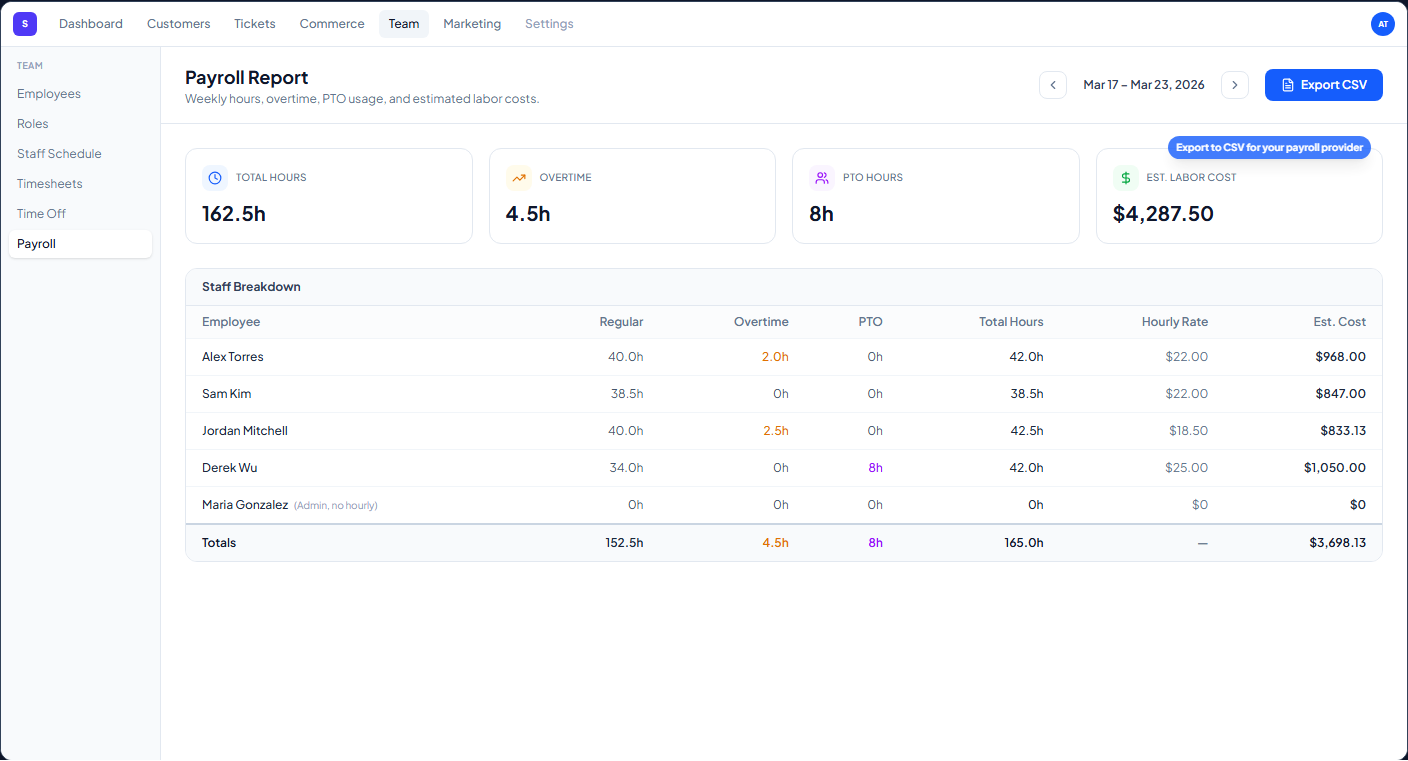The height and width of the screenshot is (761, 1408).
Task: Click the Totals est. cost $3,698.13
Action: pos(1338,543)
